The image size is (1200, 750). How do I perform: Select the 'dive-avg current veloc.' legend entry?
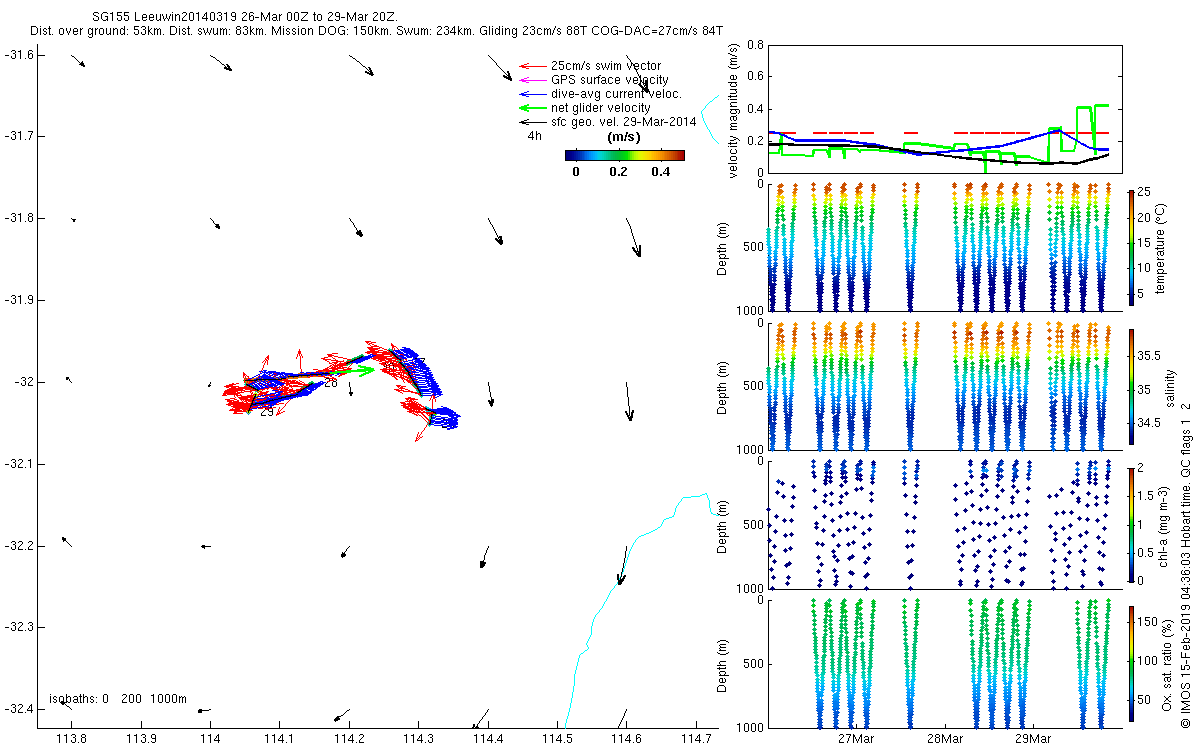[x=616, y=93]
